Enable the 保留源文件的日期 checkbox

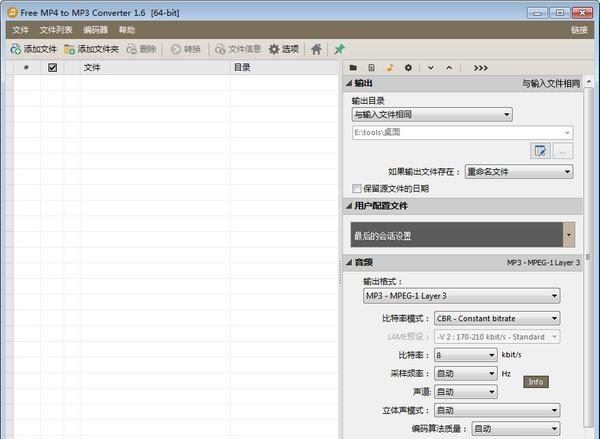[x=356, y=188]
